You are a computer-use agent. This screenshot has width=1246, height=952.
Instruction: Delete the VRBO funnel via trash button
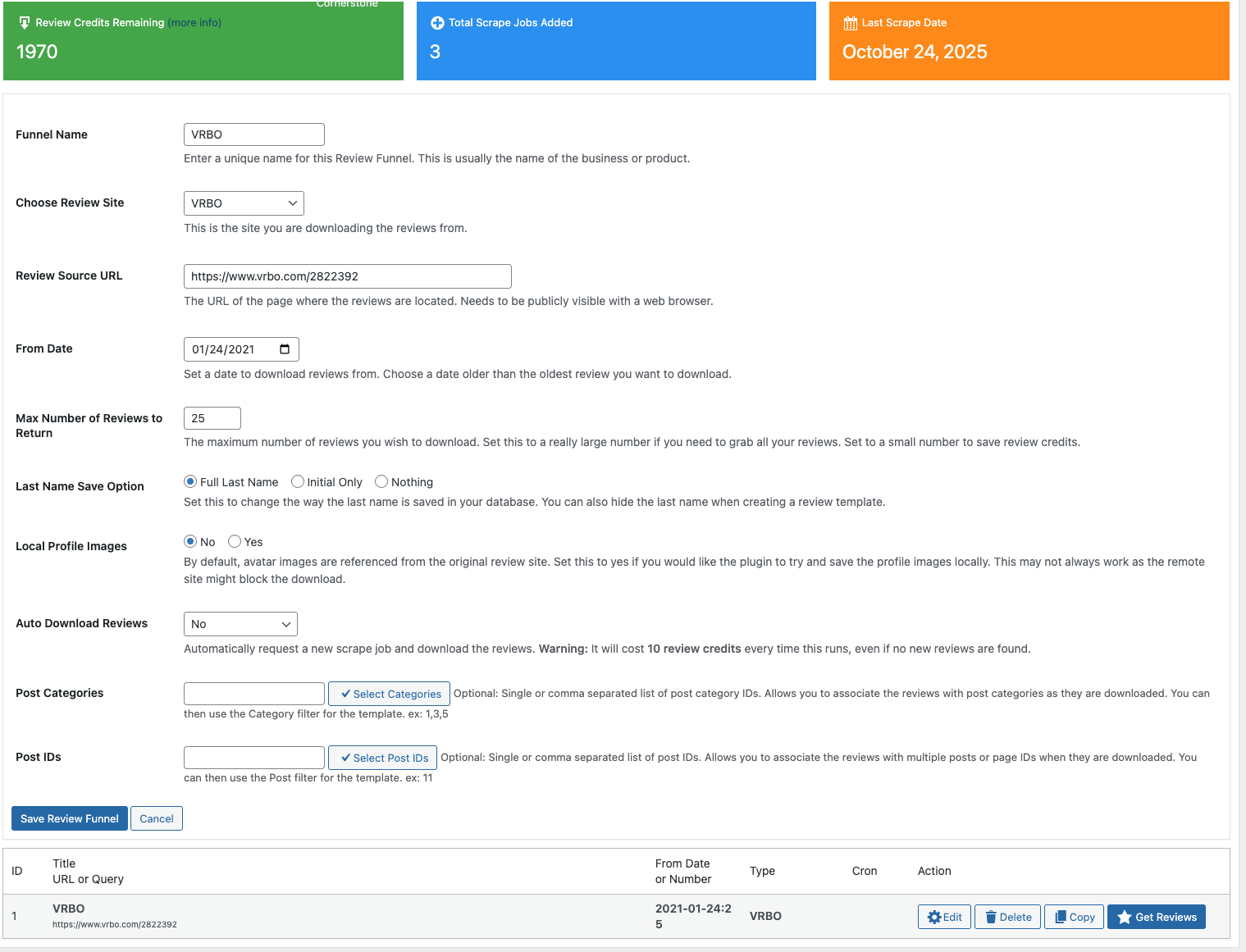tap(1007, 917)
